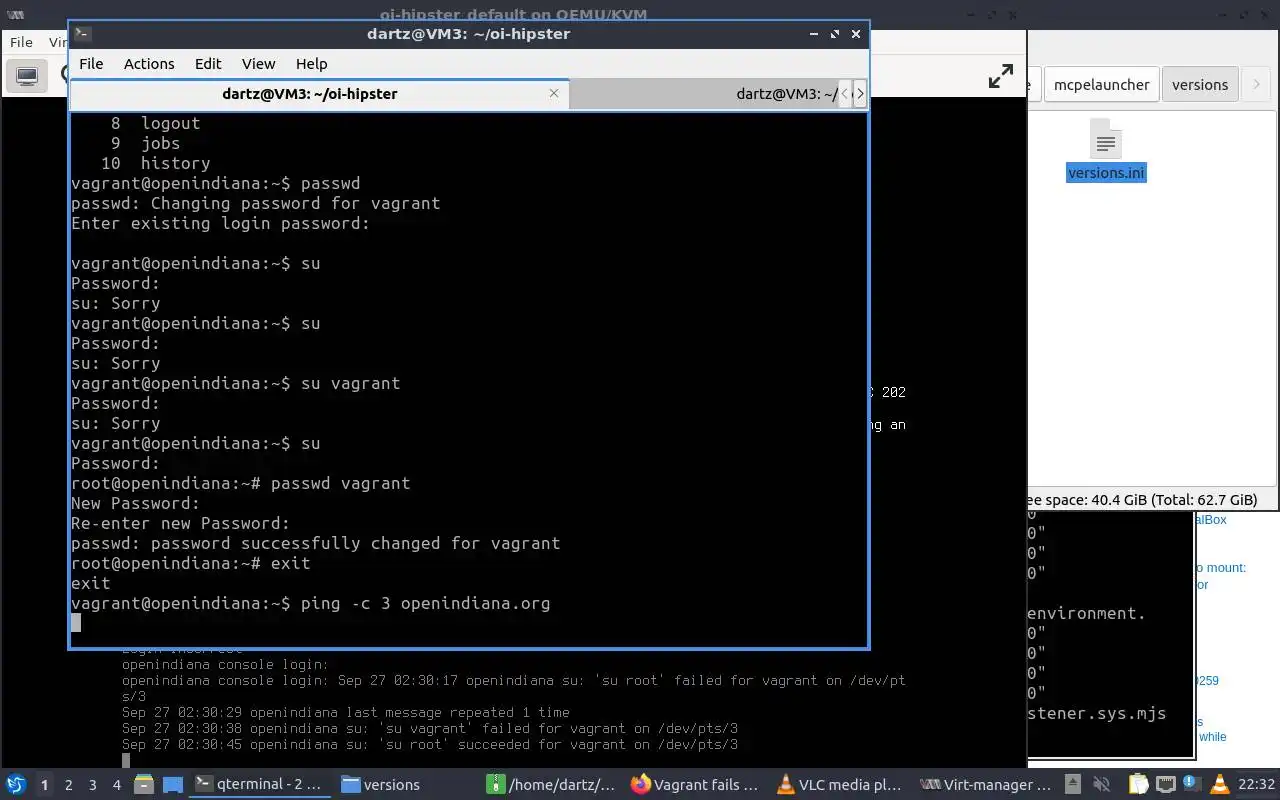Click 'passwd: Changing password for vagrant' line

[x=256, y=203]
